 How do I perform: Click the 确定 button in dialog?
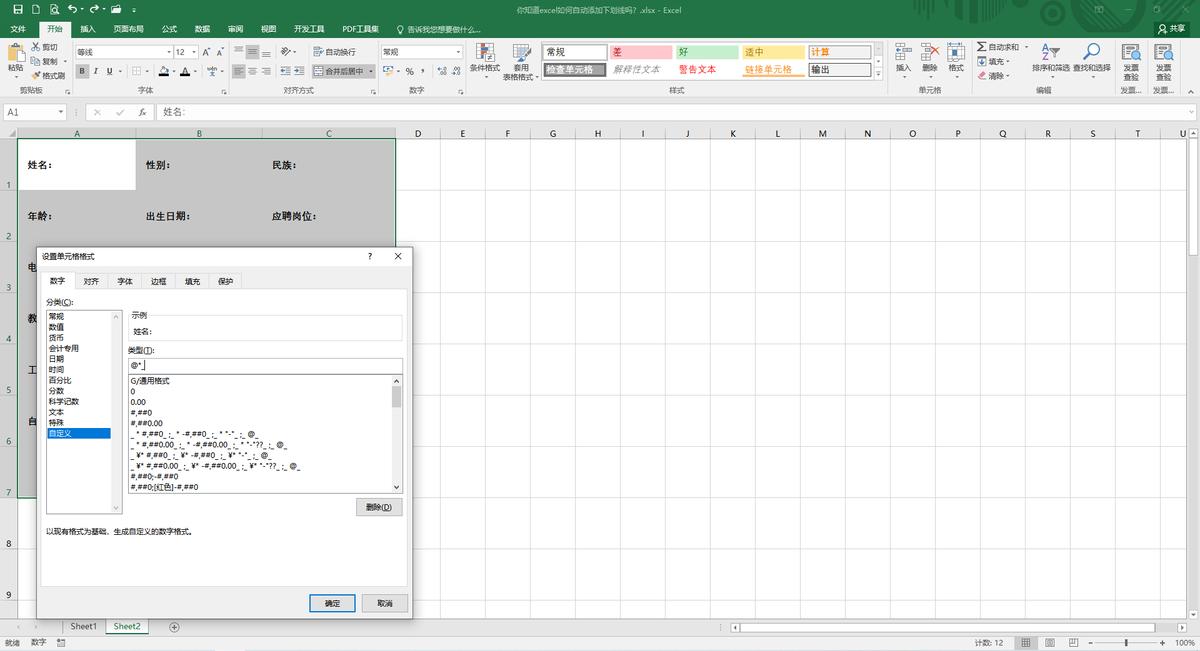pyautogui.click(x=332, y=603)
